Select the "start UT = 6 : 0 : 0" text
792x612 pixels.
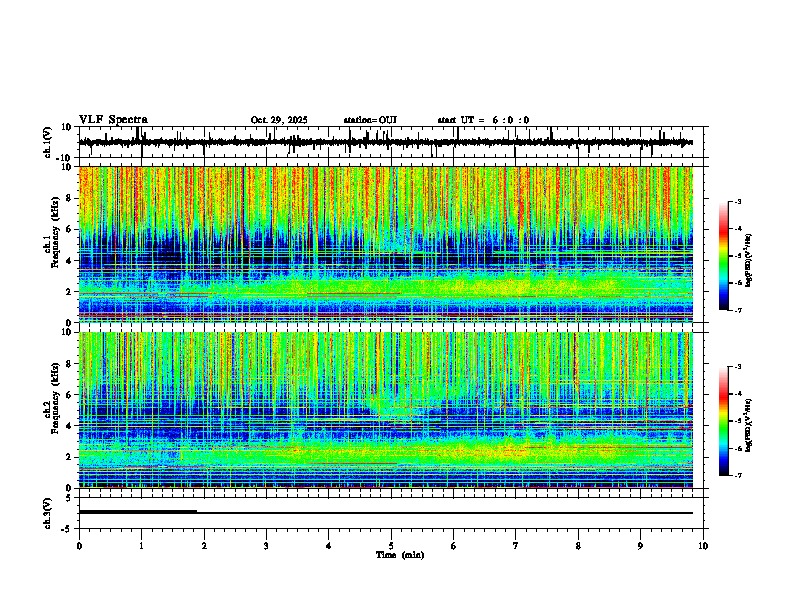483,120
